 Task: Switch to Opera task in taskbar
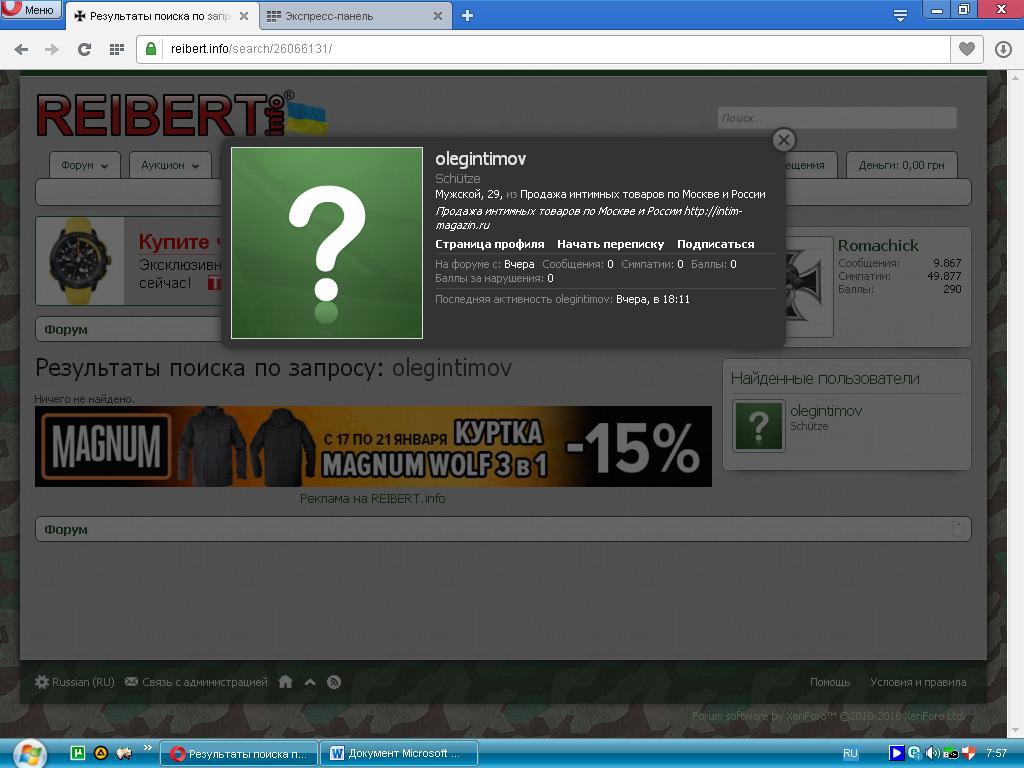(239, 754)
